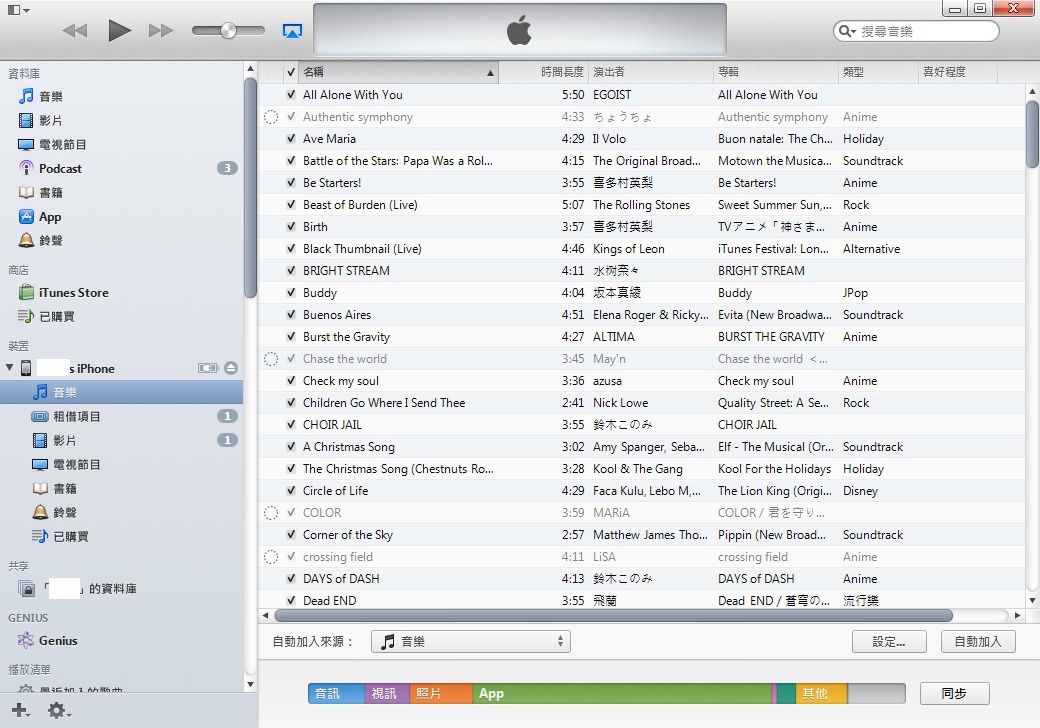Screen dimensions: 1040x728
Task: Sort by the 時間長度 column
Action: (x=543, y=72)
